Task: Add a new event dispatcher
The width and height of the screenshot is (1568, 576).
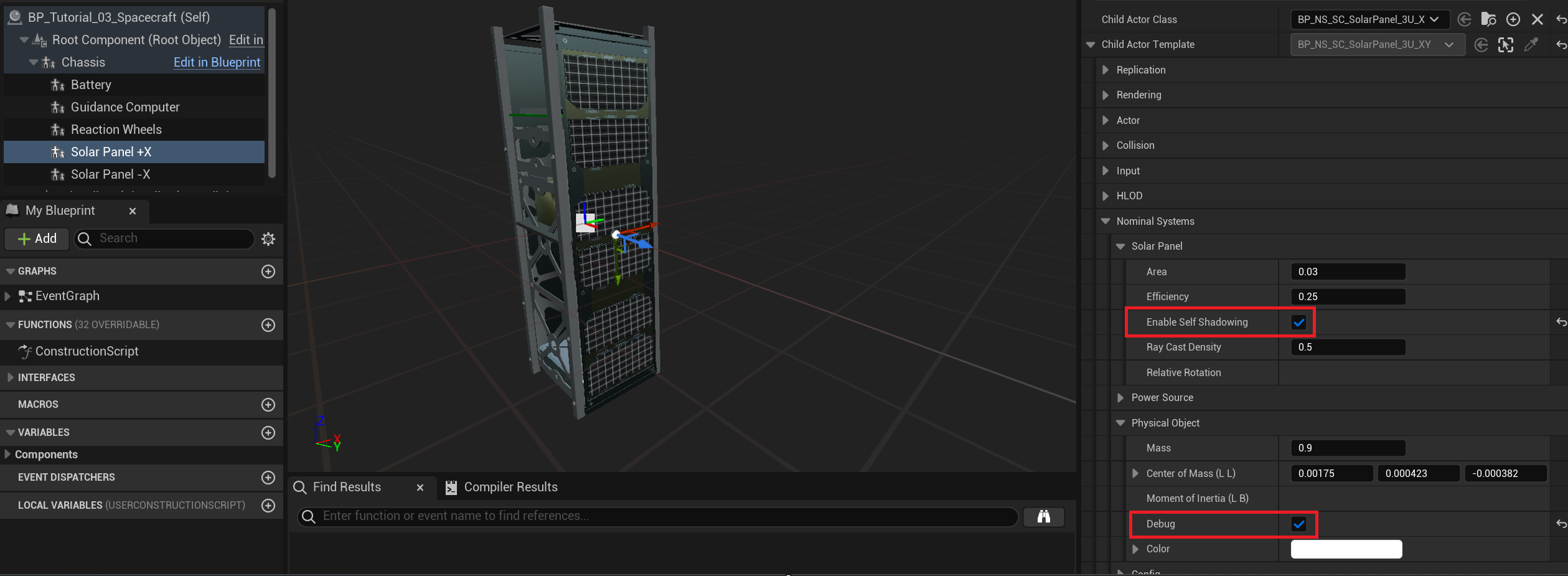Action: [x=268, y=478]
